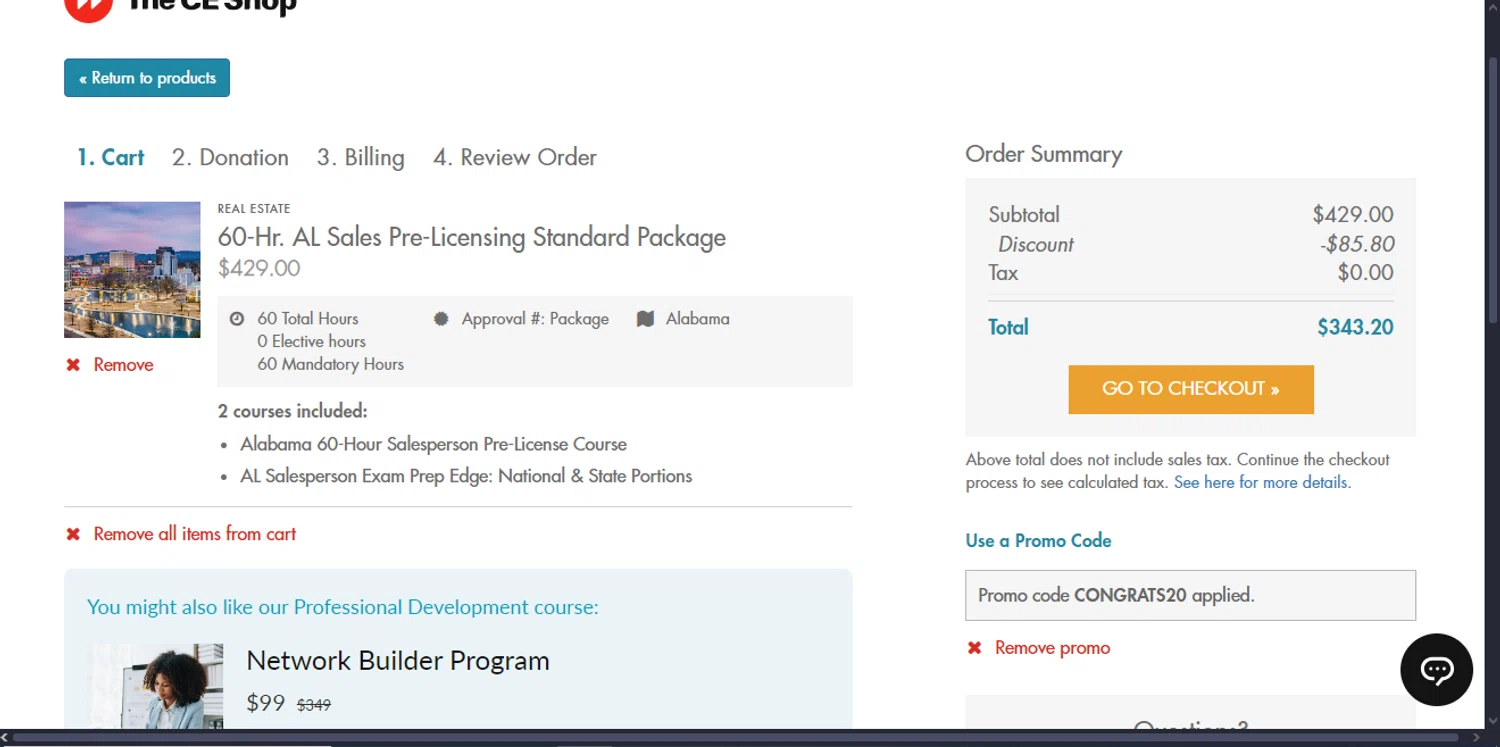Click the approval badge icon

point(441,319)
